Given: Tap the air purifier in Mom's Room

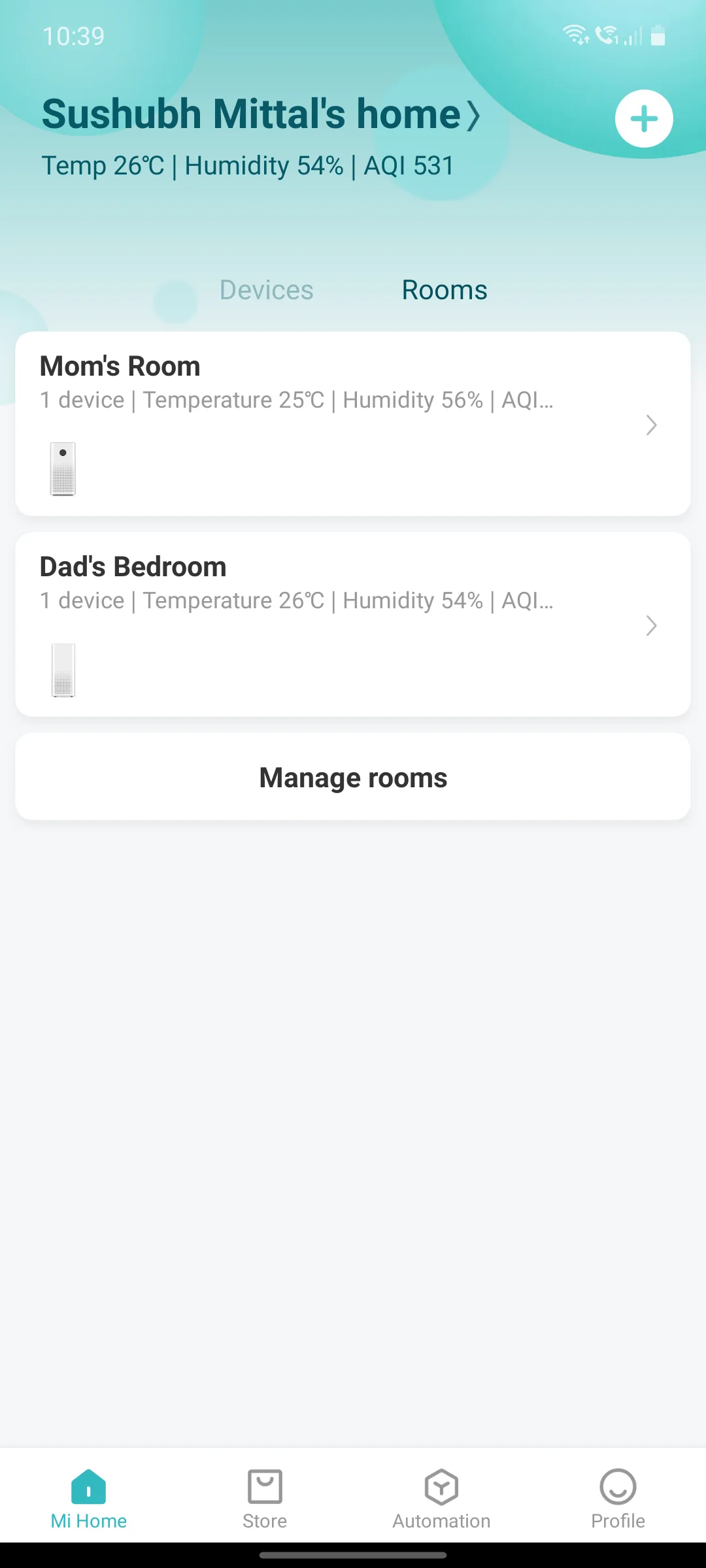Looking at the screenshot, I should pos(63,469).
